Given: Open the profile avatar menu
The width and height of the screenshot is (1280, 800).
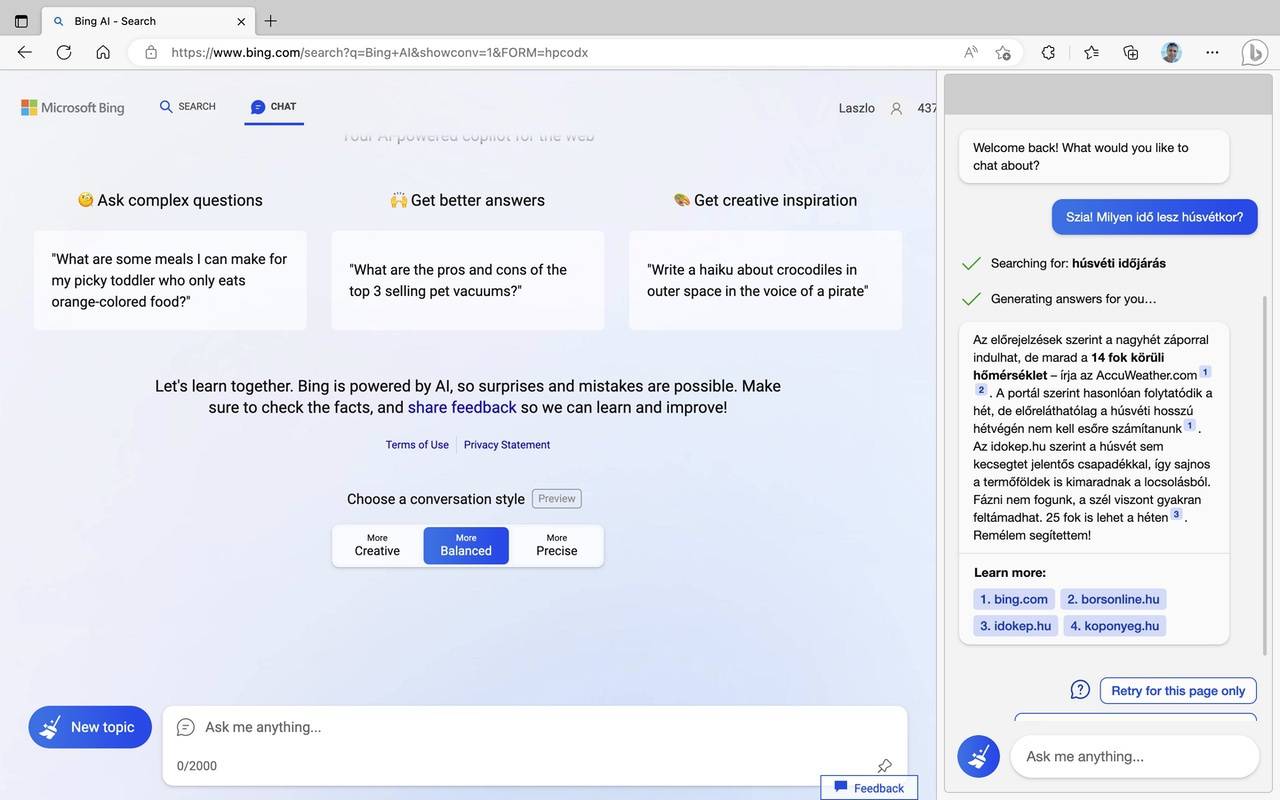Looking at the screenshot, I should point(1172,52).
